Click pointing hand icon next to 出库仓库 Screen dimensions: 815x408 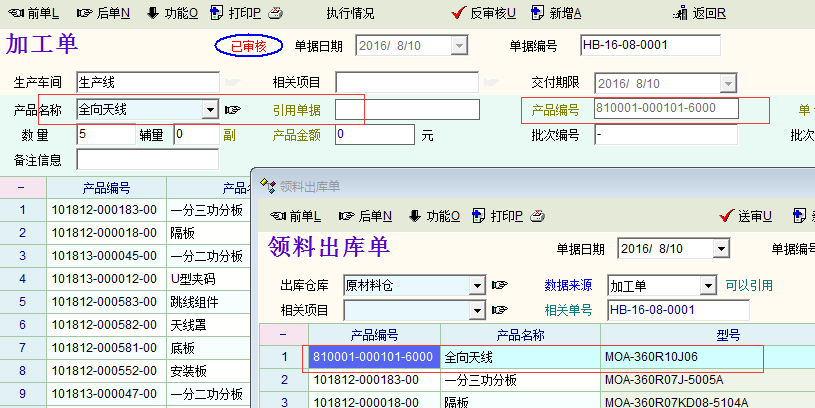click(500, 286)
